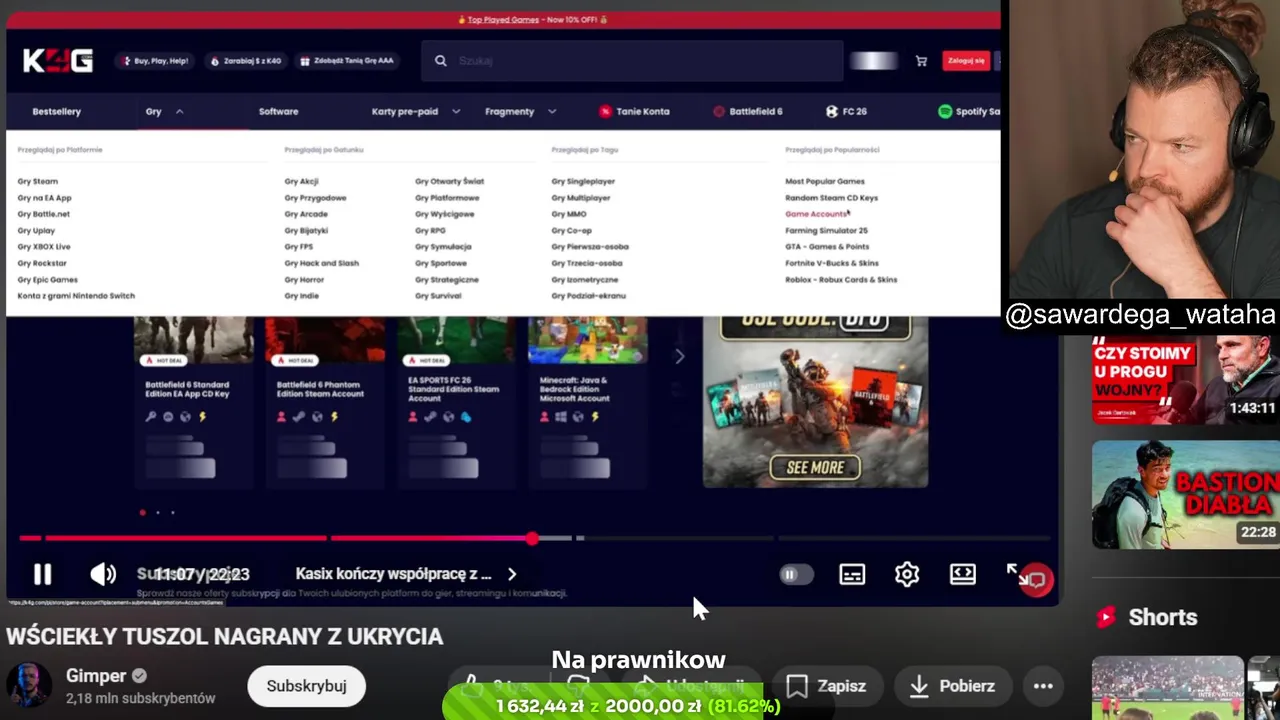Open the K4G shopping cart icon
This screenshot has width=1280, height=720.
pos(921,61)
